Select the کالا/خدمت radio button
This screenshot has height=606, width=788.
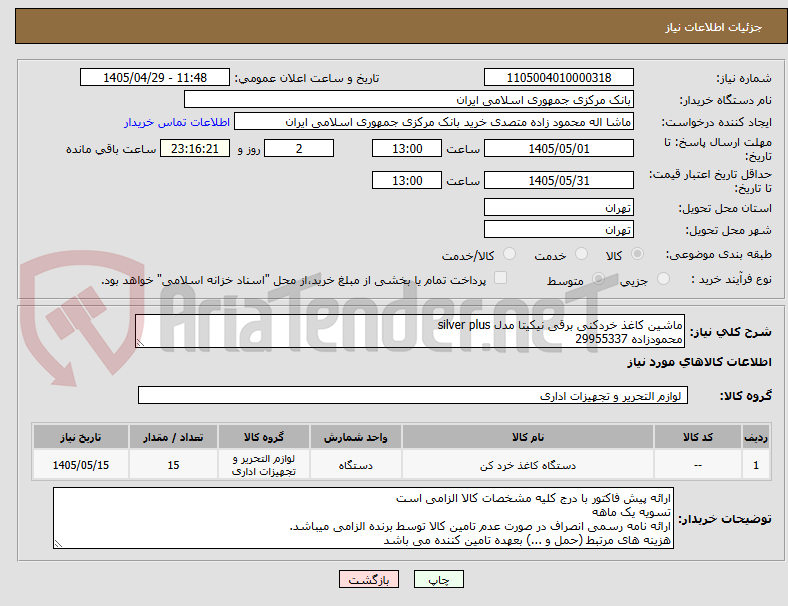[x=510, y=254]
